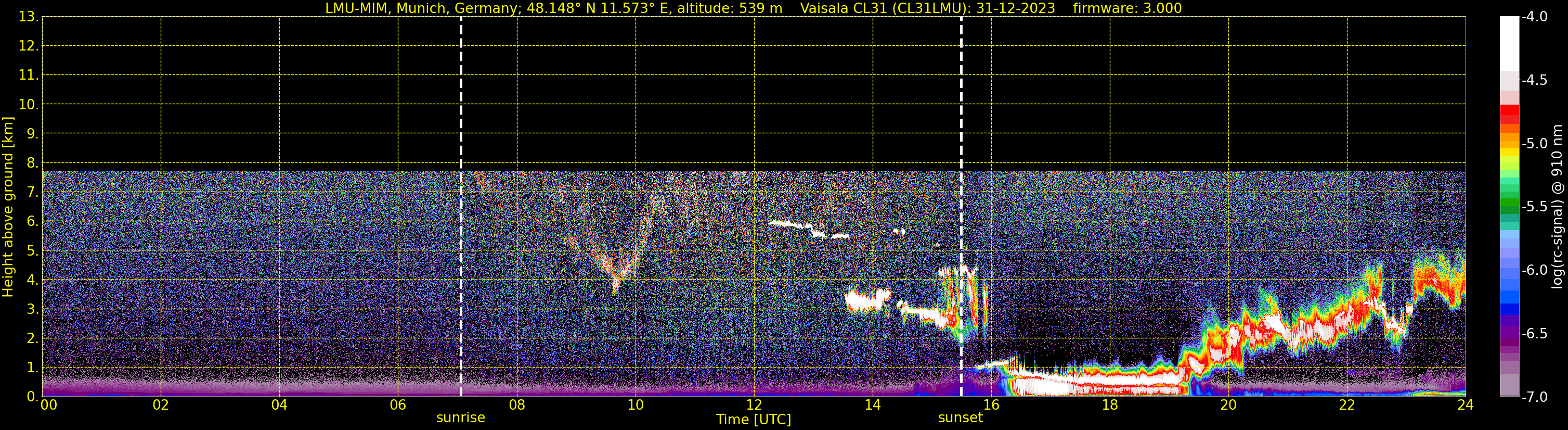The height and width of the screenshot is (430, 1568).
Task: Click the '8.' height axis tick label
Action: point(32,163)
